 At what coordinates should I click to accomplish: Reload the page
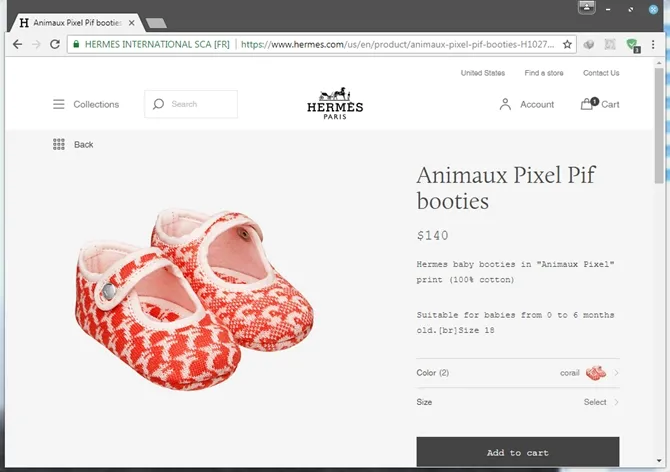coord(56,45)
